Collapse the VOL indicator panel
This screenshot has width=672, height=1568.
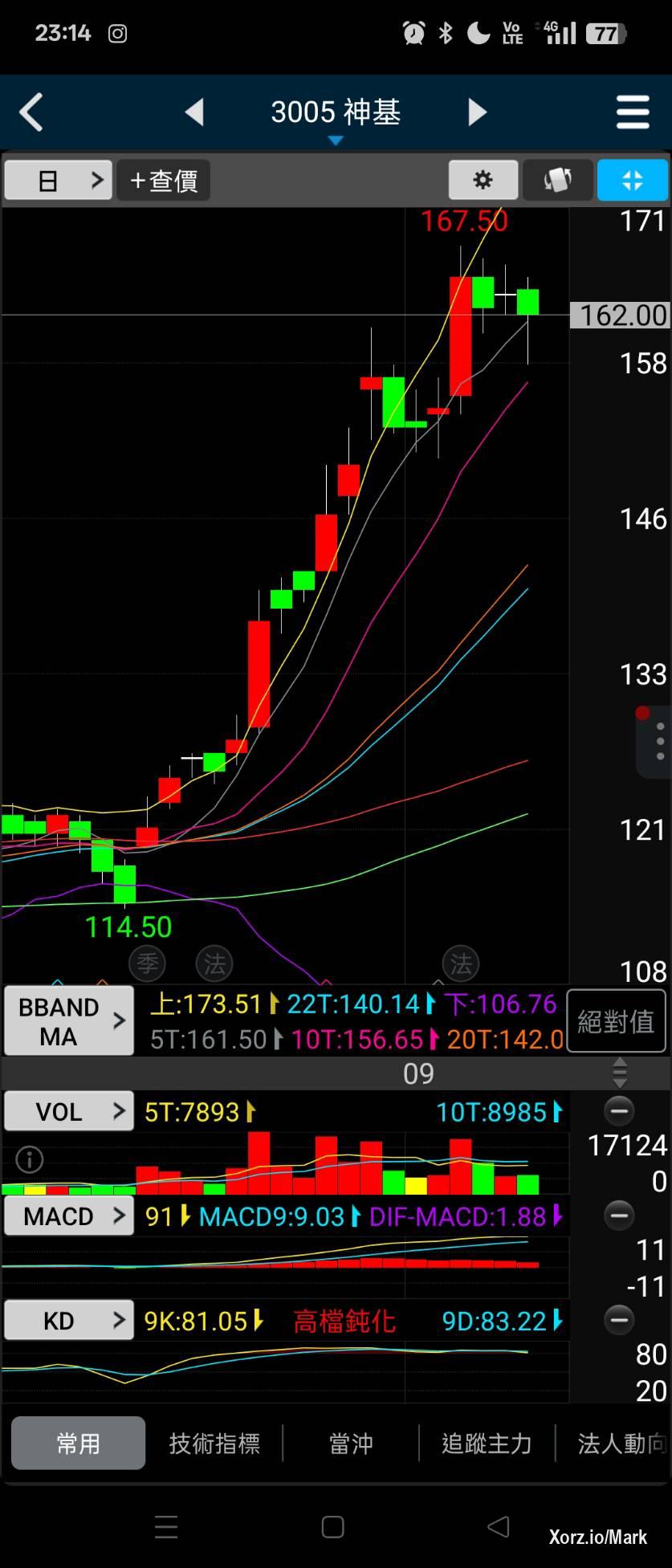coord(619,1111)
